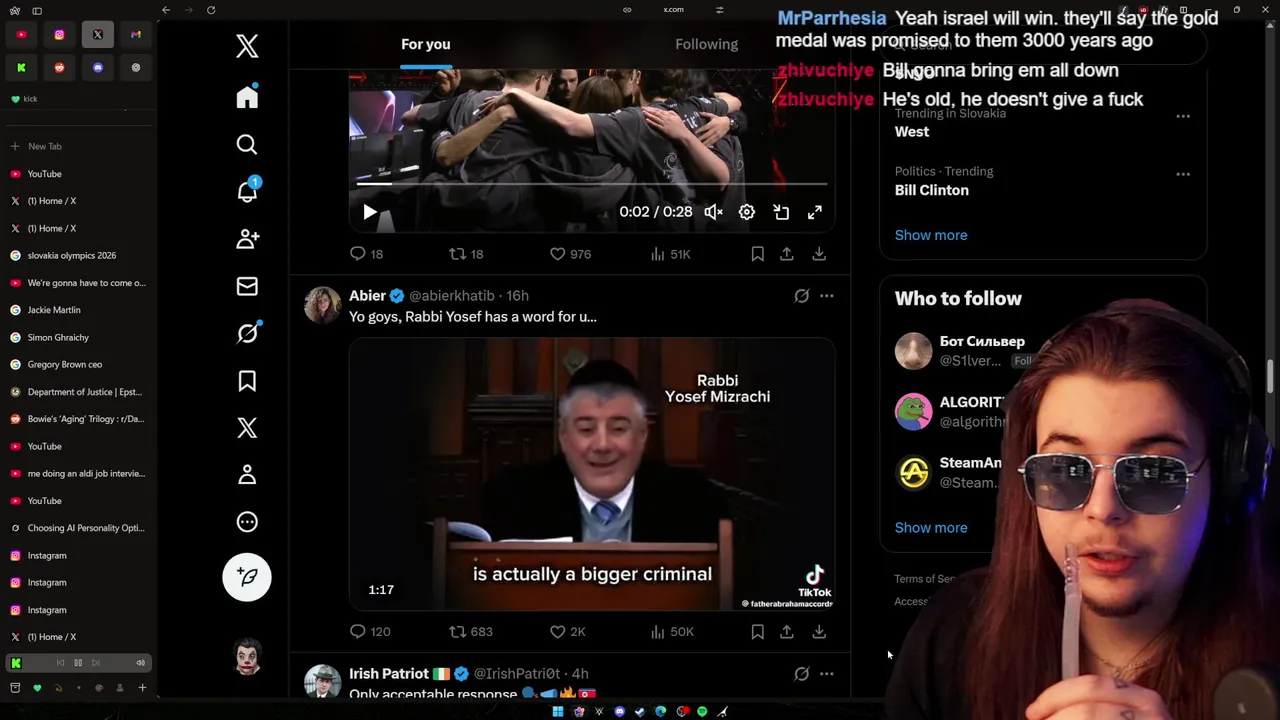This screenshot has width=1280, height=720.
Task: Toggle browser sidebar panel icon
Action: pos(37,10)
